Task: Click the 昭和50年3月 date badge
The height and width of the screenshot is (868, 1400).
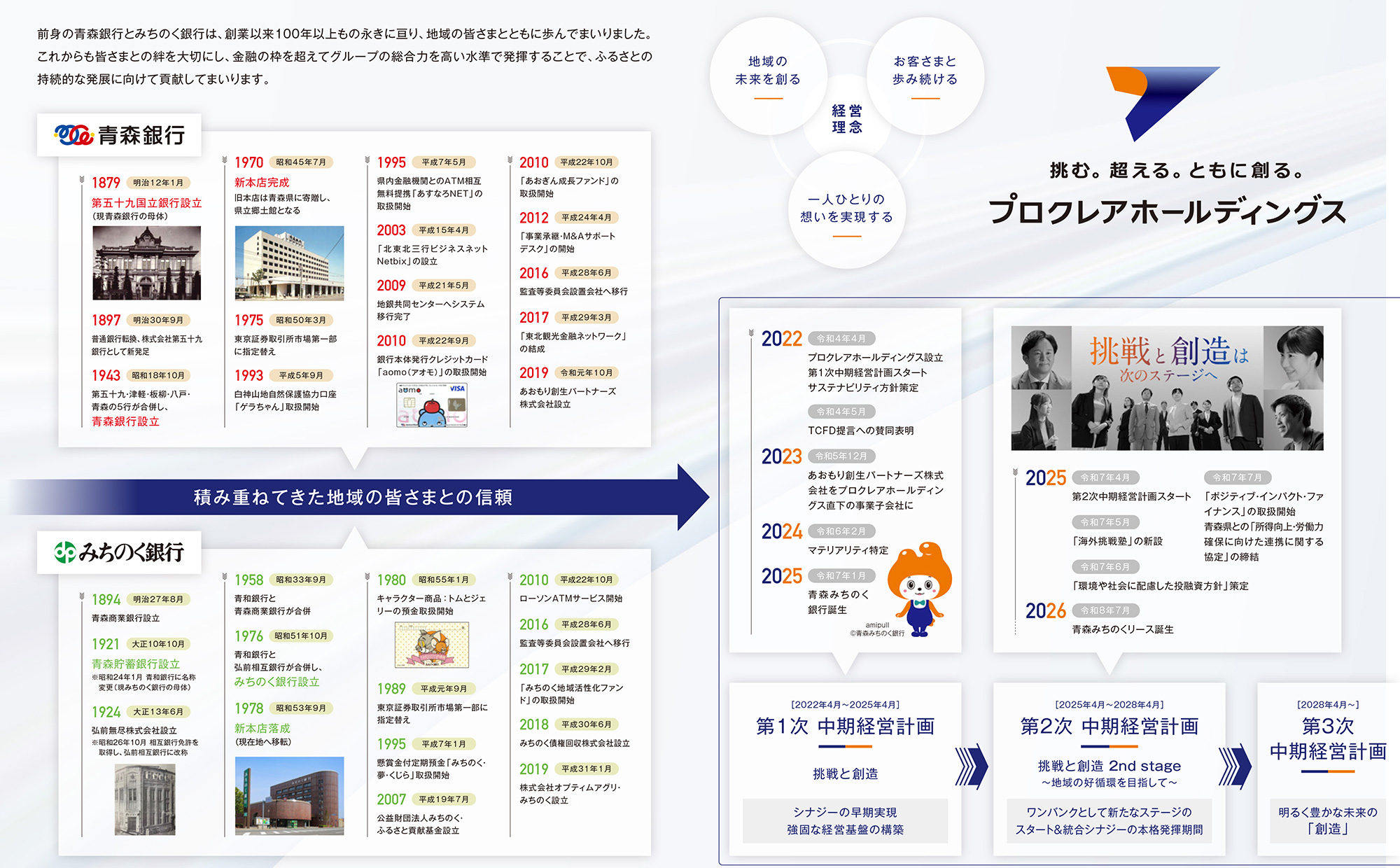Action: pyautogui.click(x=301, y=320)
